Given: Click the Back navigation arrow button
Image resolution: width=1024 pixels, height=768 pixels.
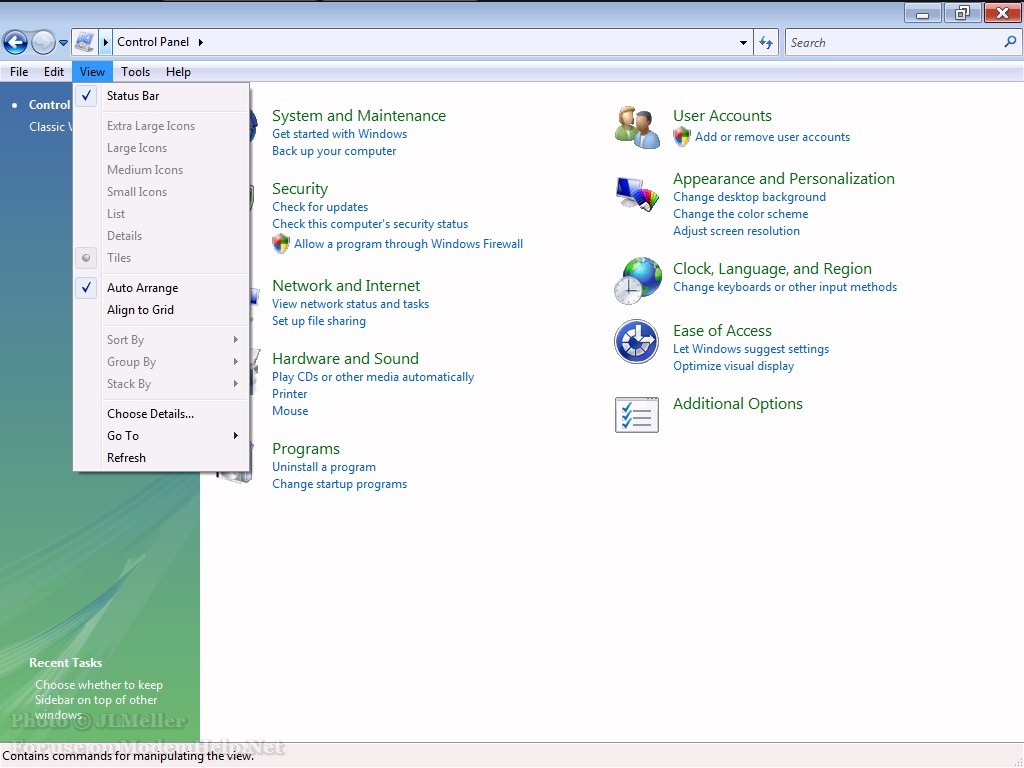Looking at the screenshot, I should point(15,42).
